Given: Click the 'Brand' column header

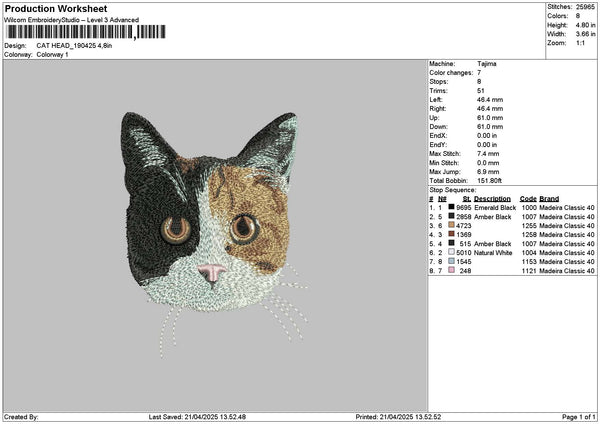Looking at the screenshot, I should tap(549, 199).
